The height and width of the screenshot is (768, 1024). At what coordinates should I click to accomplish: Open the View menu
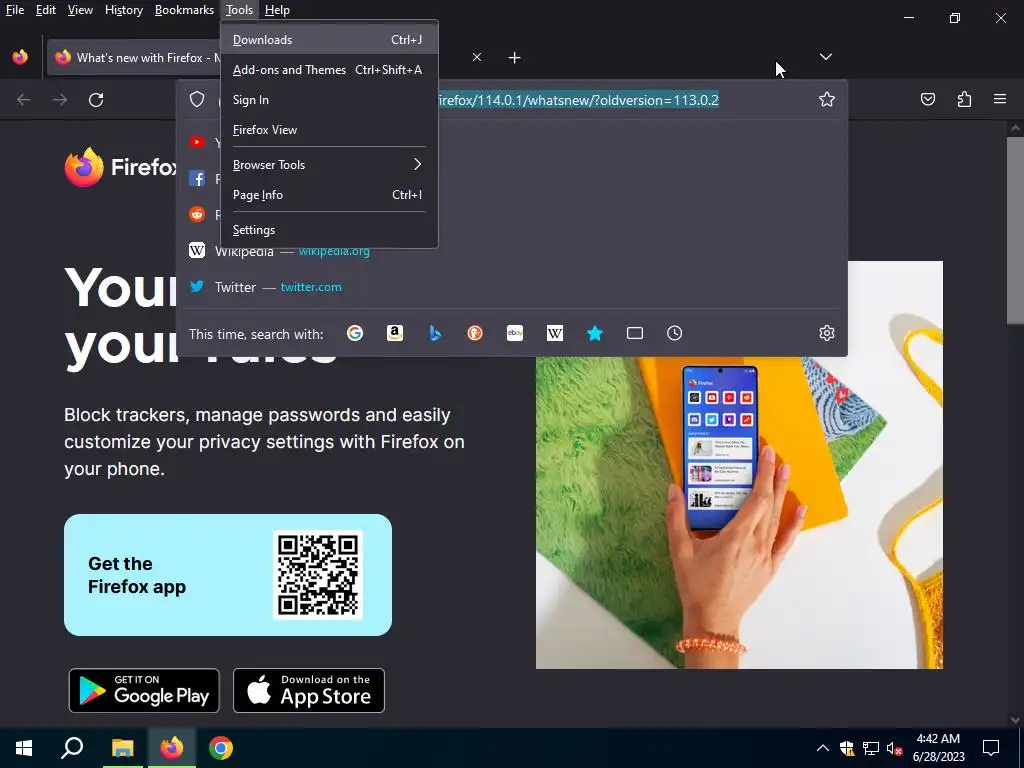coord(80,10)
